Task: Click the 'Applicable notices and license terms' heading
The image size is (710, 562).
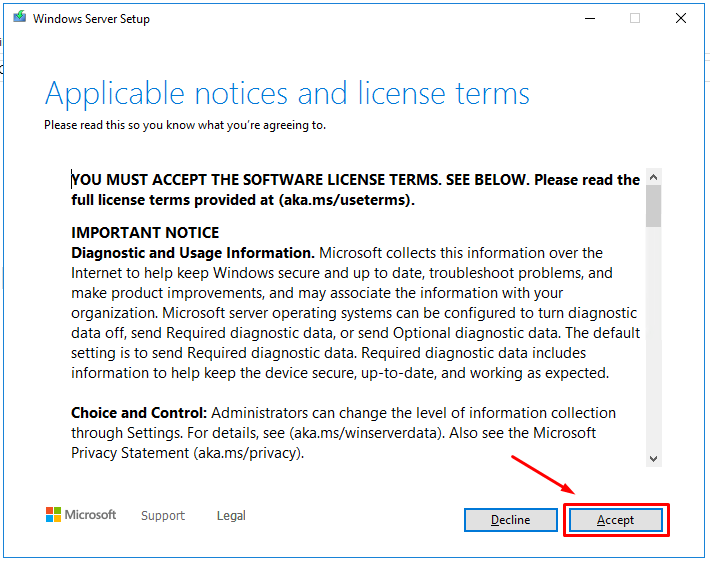Action: click(287, 94)
